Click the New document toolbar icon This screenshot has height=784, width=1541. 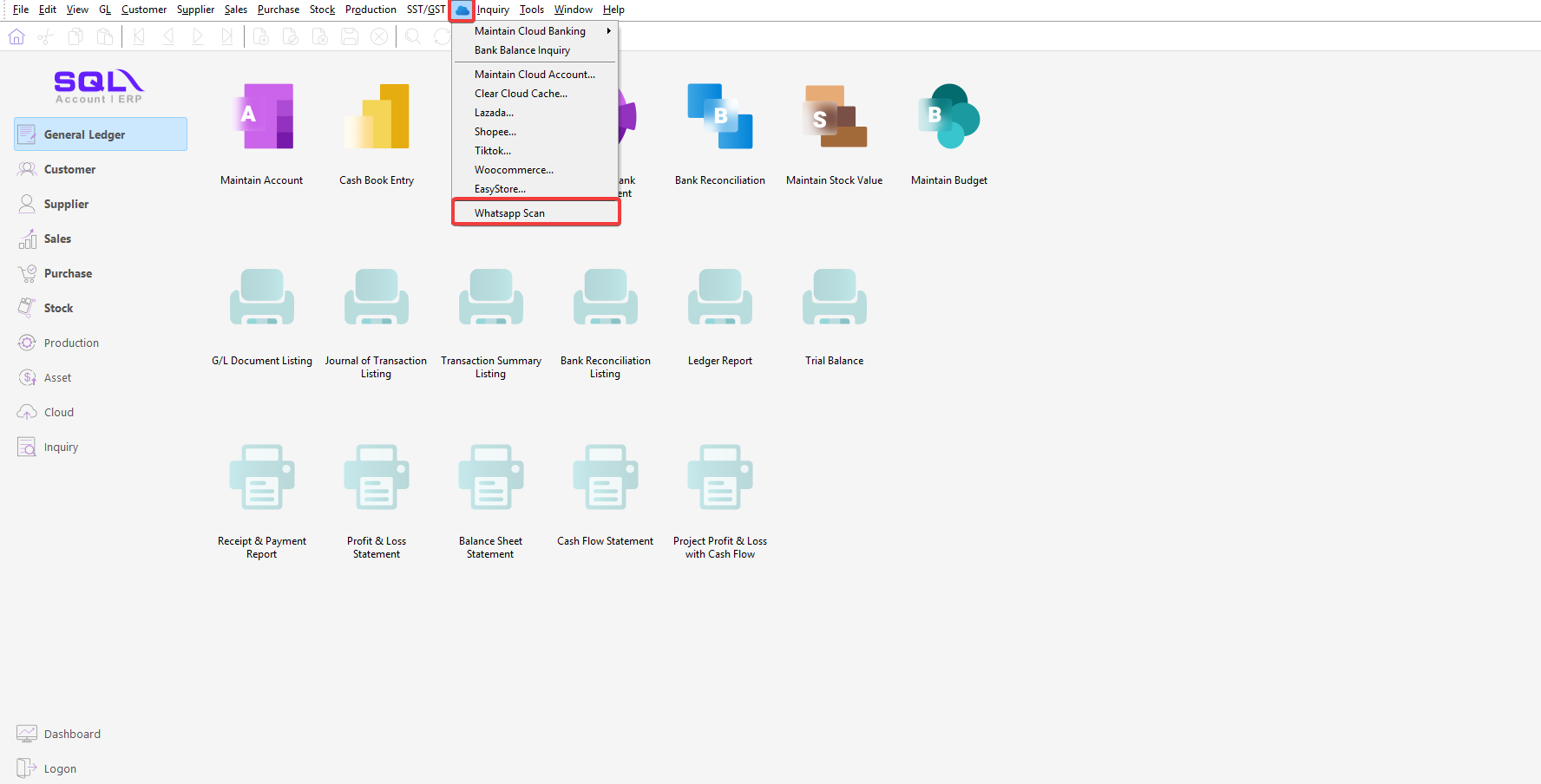pos(261,36)
